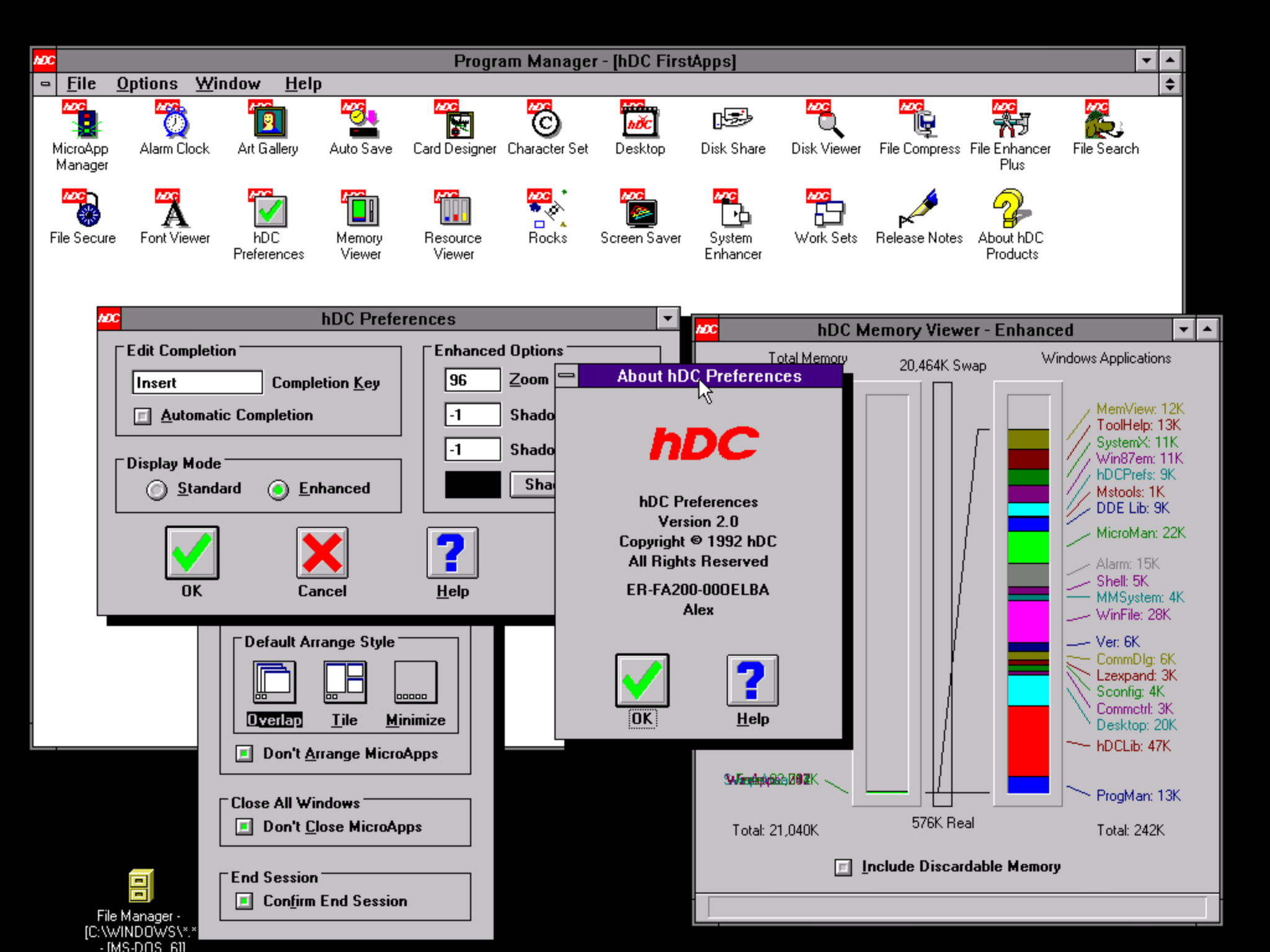Open the Disk Viewer icon
Image resolution: width=1270 pixels, height=952 pixels.
[826, 123]
